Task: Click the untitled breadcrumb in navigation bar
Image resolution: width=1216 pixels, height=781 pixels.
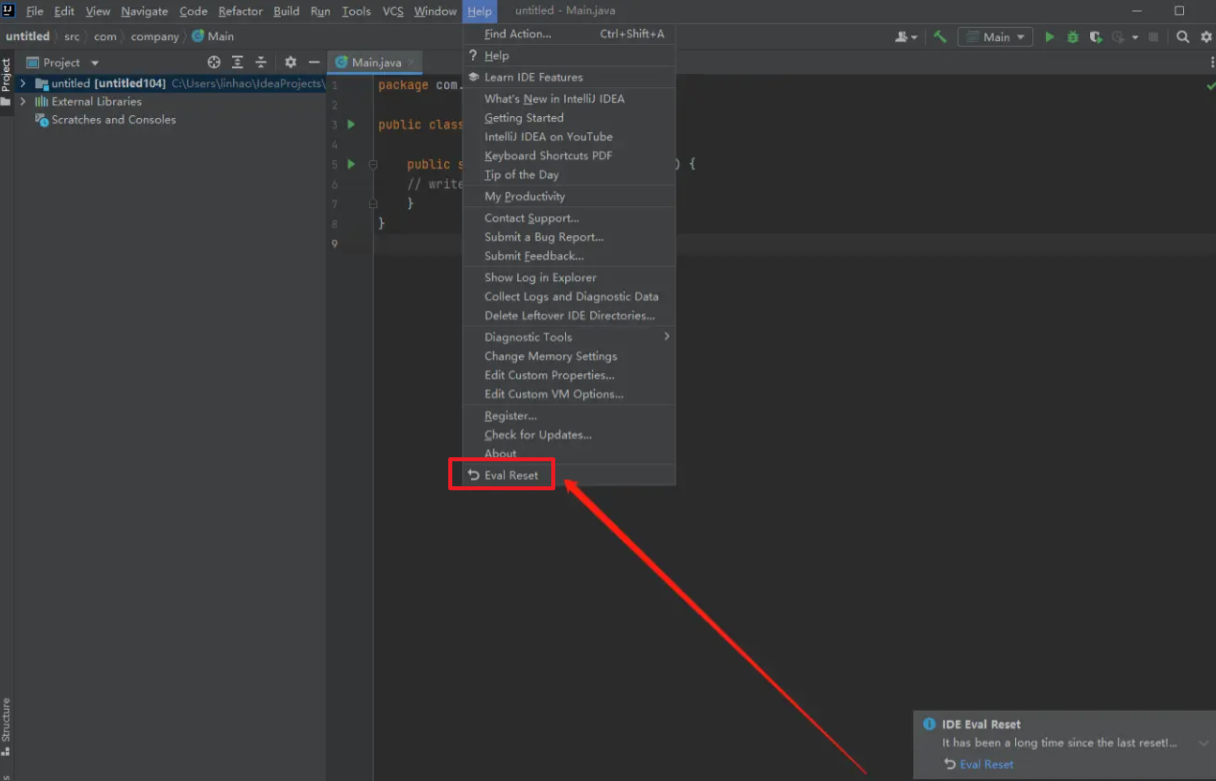Action: (x=28, y=37)
